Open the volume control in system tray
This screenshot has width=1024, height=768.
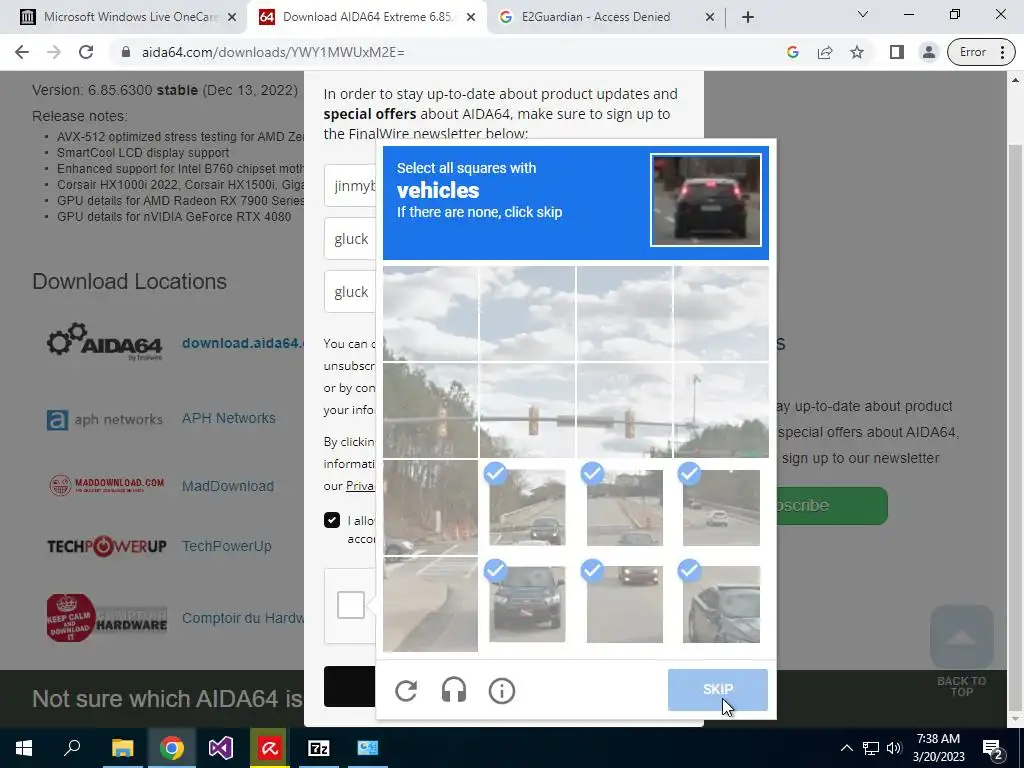pos(894,748)
